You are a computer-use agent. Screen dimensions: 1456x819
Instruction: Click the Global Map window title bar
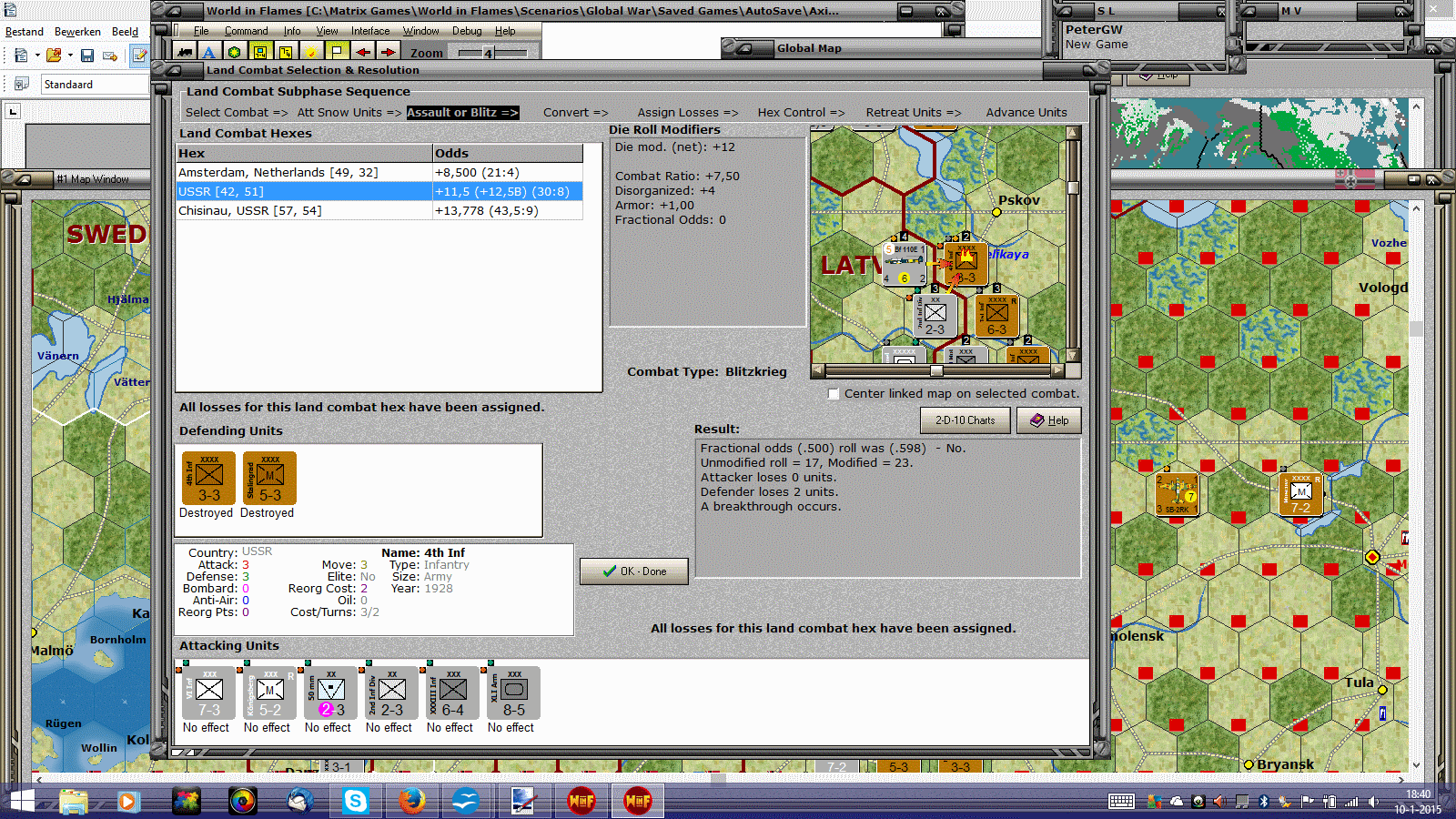coord(883,48)
